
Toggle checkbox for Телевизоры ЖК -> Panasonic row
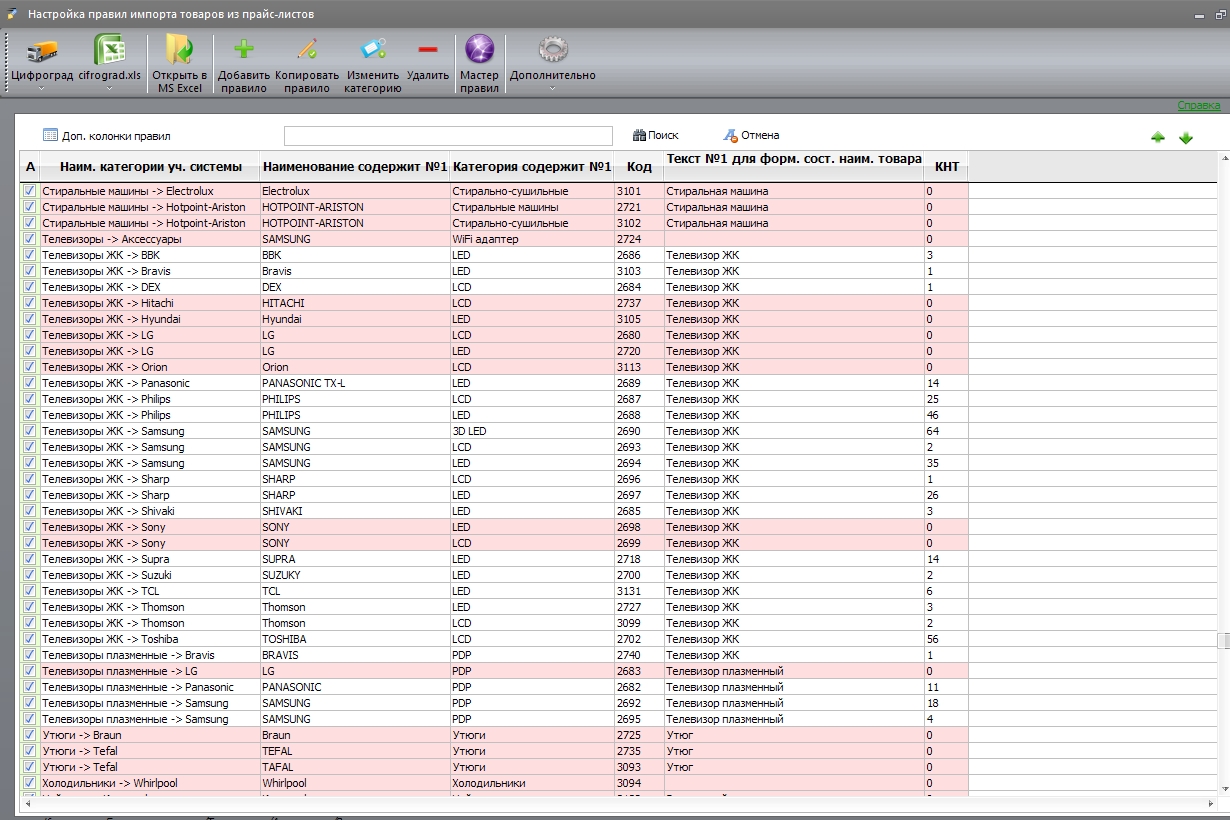click(x=30, y=383)
